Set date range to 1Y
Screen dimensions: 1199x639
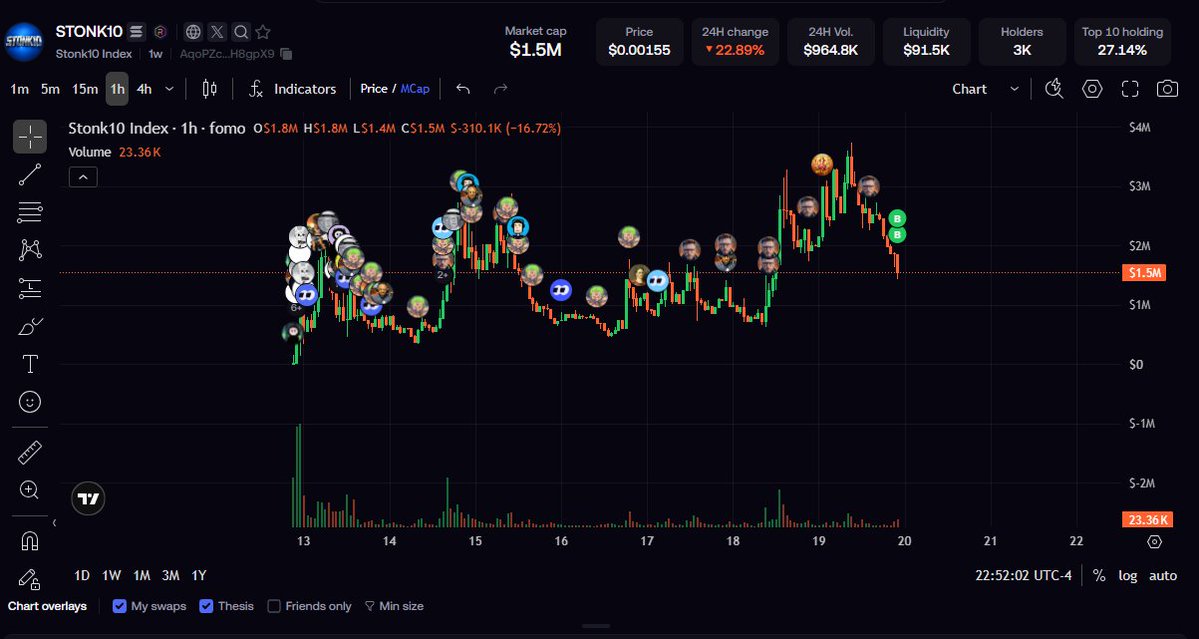[x=199, y=576]
